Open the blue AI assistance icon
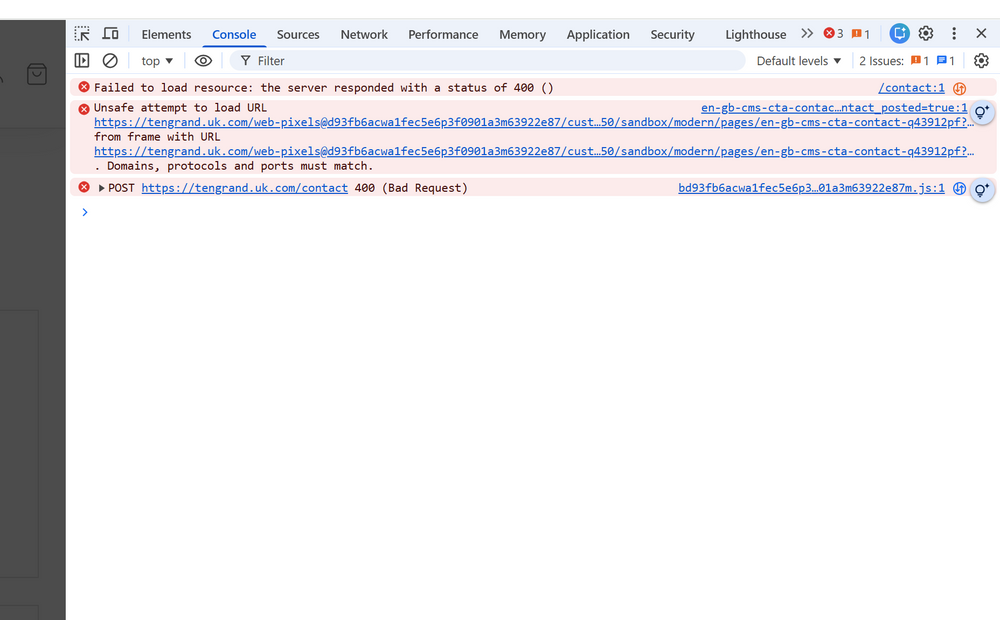The image size is (1000, 620). click(x=899, y=33)
